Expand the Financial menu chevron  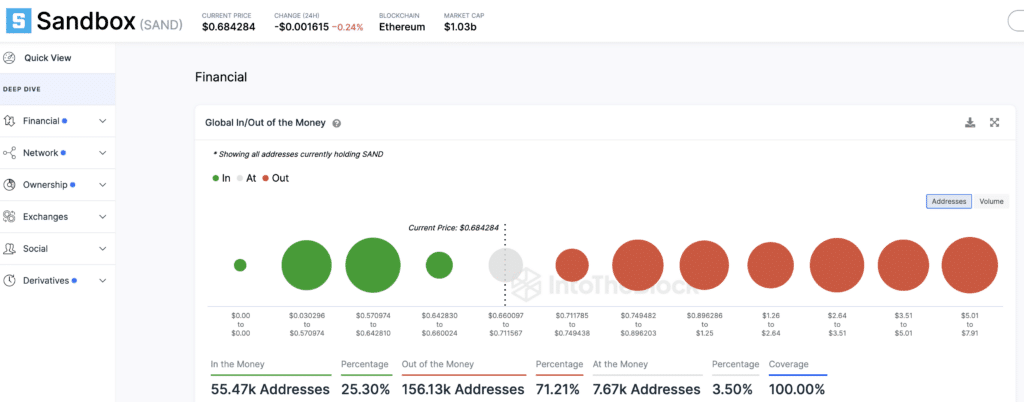[103, 121]
